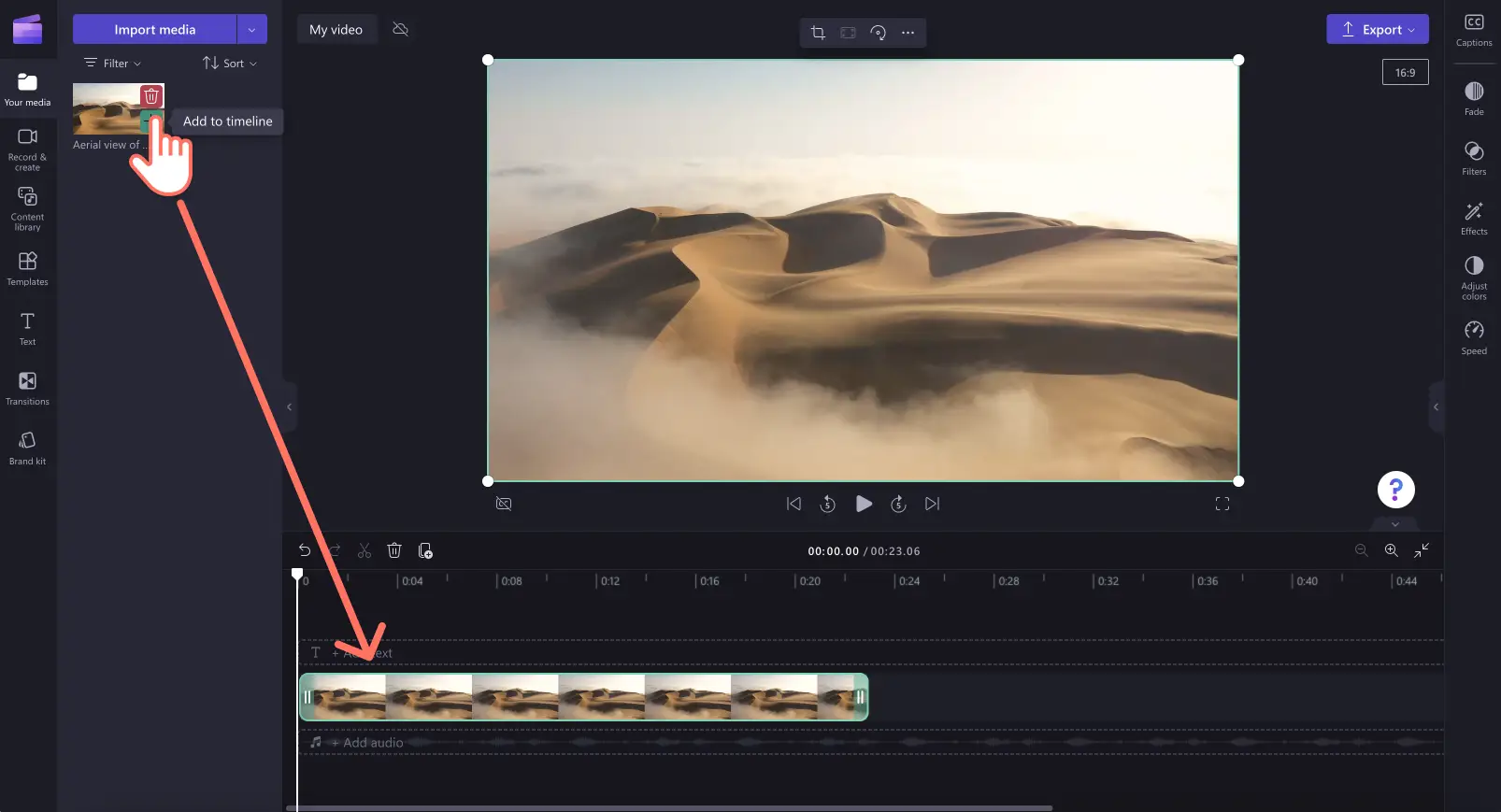Delete the clip using timeline trash icon
Viewport: 1501px width, 812px height.
coord(394,550)
